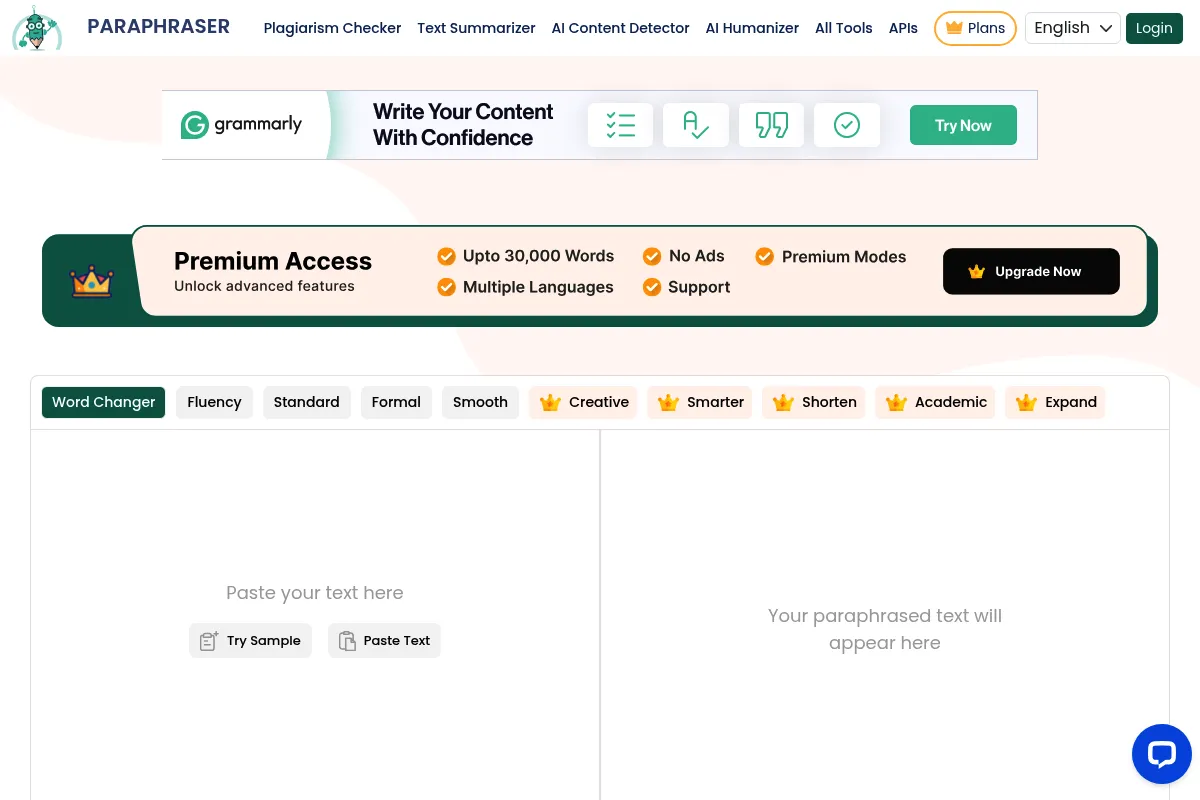Viewport: 1200px width, 800px height.
Task: Click the crown icon on Smarter mode
Action: (668, 402)
